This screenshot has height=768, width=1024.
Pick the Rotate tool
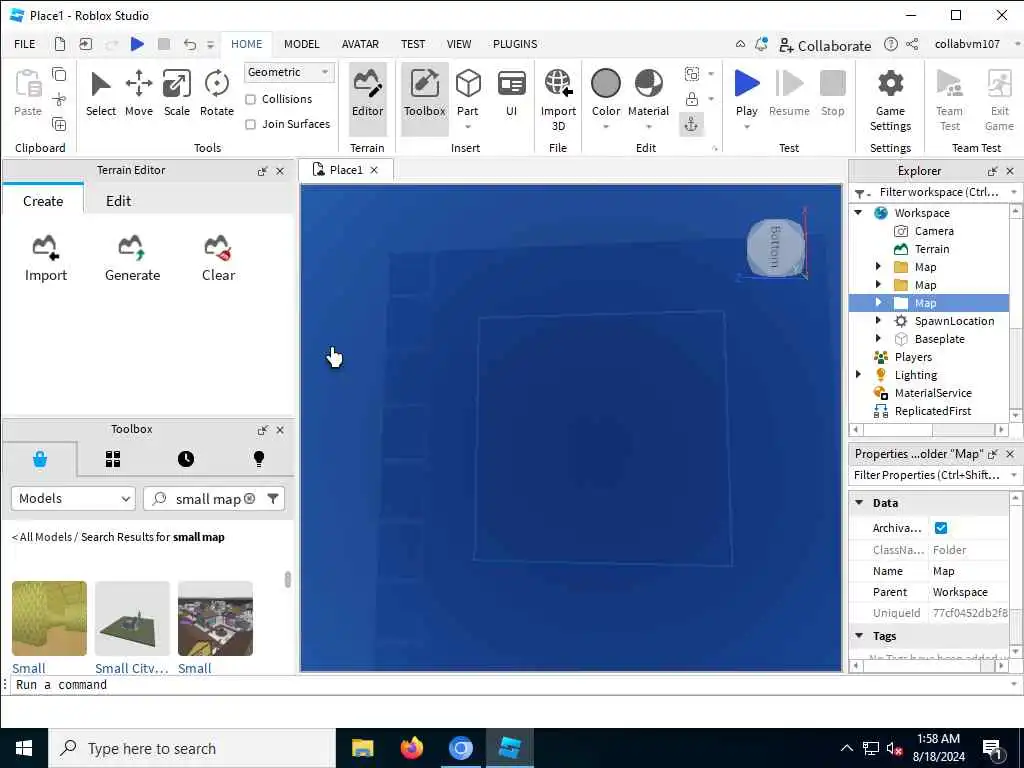(217, 93)
